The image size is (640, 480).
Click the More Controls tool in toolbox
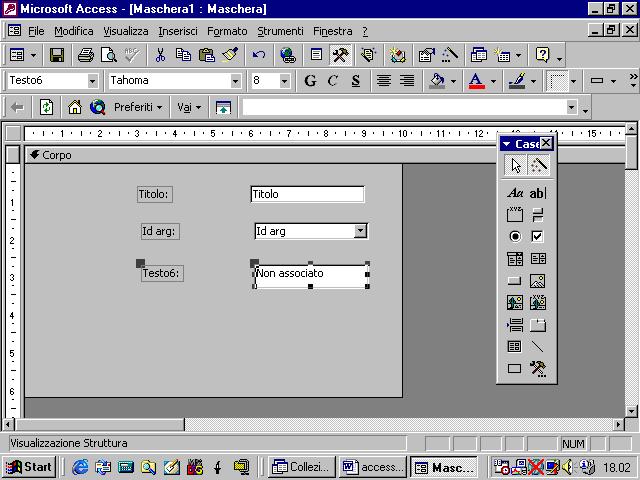point(538,369)
